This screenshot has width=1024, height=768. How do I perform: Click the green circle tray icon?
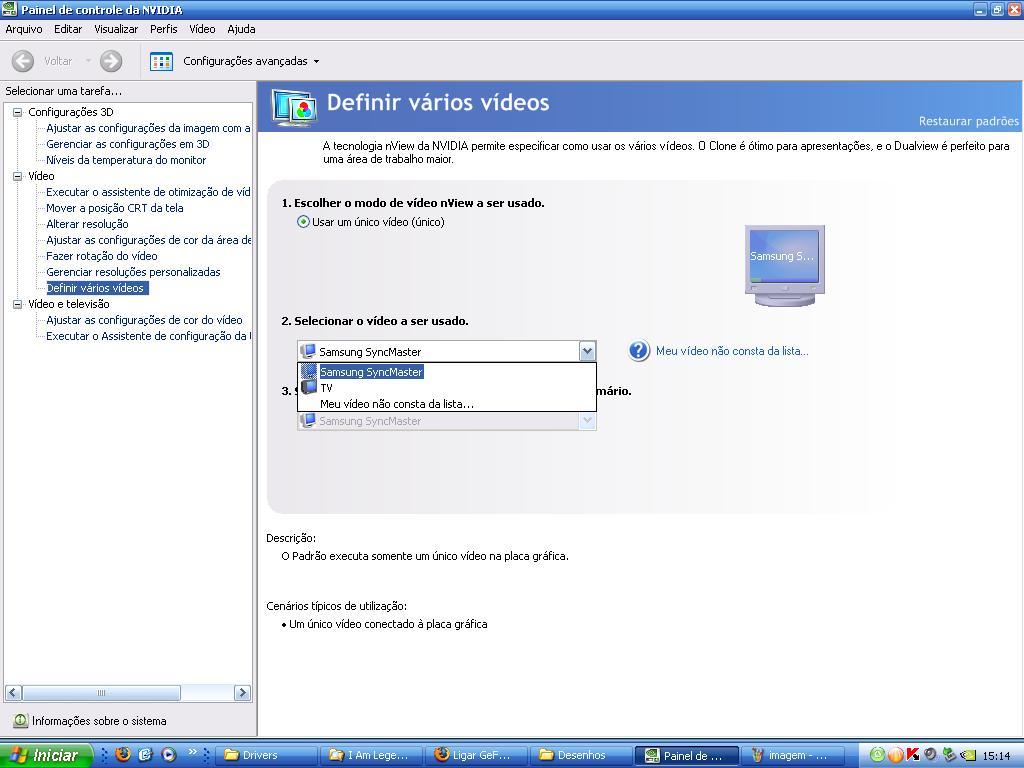point(878,755)
